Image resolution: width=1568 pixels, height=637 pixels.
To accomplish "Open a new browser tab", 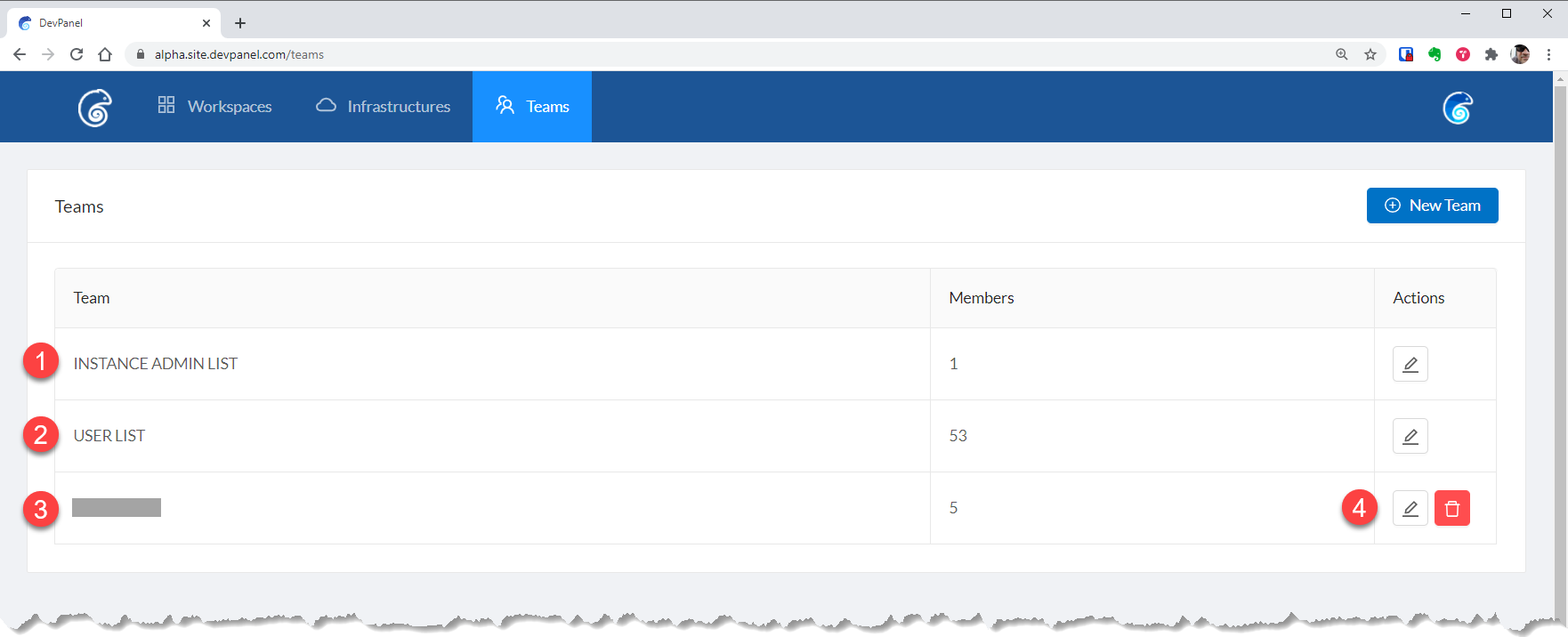I will click(x=240, y=23).
